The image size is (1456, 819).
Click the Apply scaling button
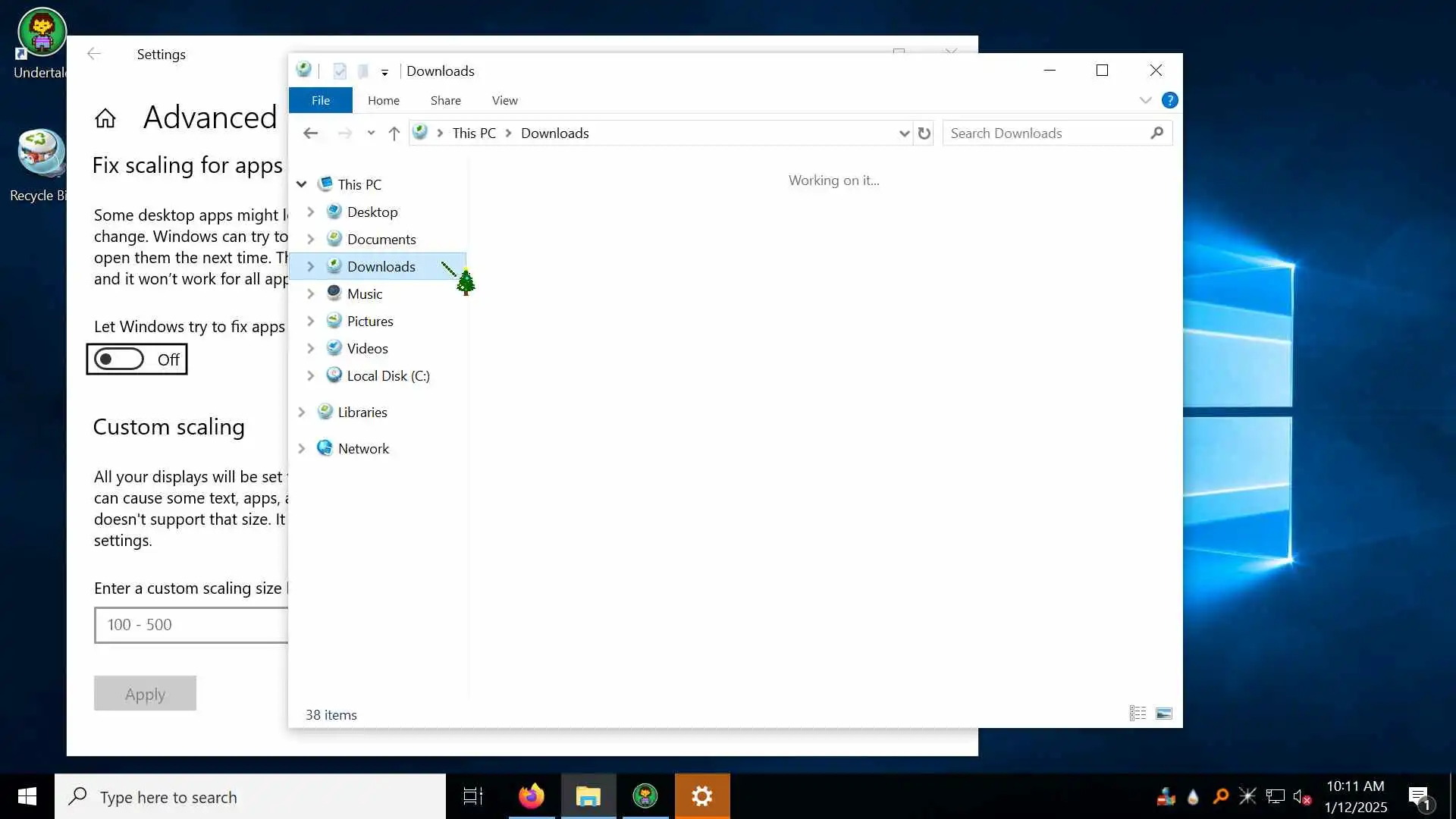click(x=145, y=694)
